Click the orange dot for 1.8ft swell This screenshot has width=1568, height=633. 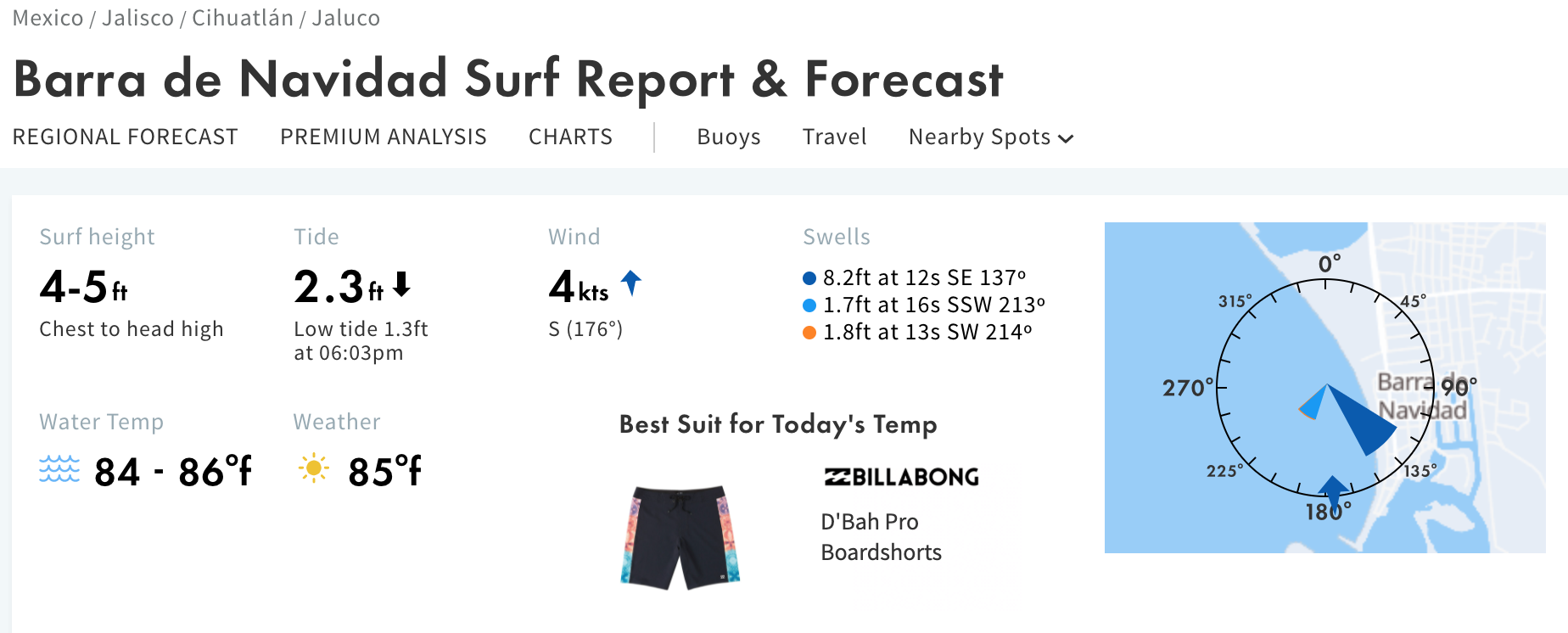coord(809,333)
